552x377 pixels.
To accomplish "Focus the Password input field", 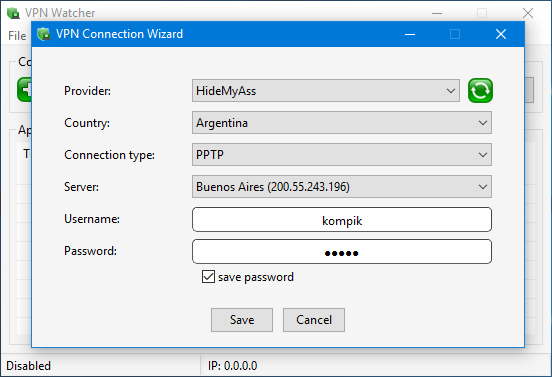I will (x=342, y=252).
